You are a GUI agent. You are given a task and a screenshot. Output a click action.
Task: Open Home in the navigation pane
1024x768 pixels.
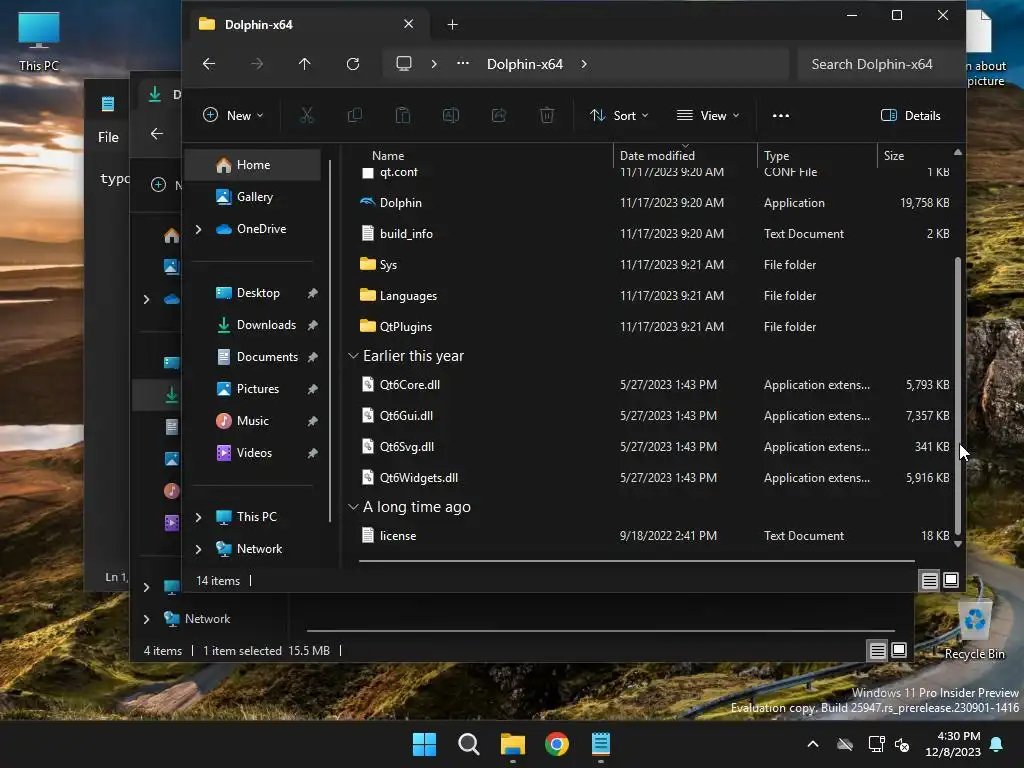coord(253,165)
